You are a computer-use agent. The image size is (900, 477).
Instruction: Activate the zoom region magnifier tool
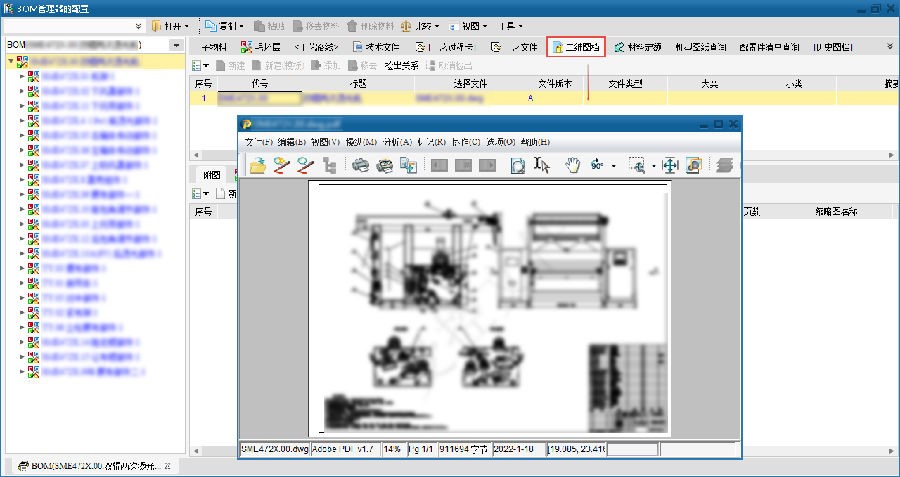pos(637,166)
